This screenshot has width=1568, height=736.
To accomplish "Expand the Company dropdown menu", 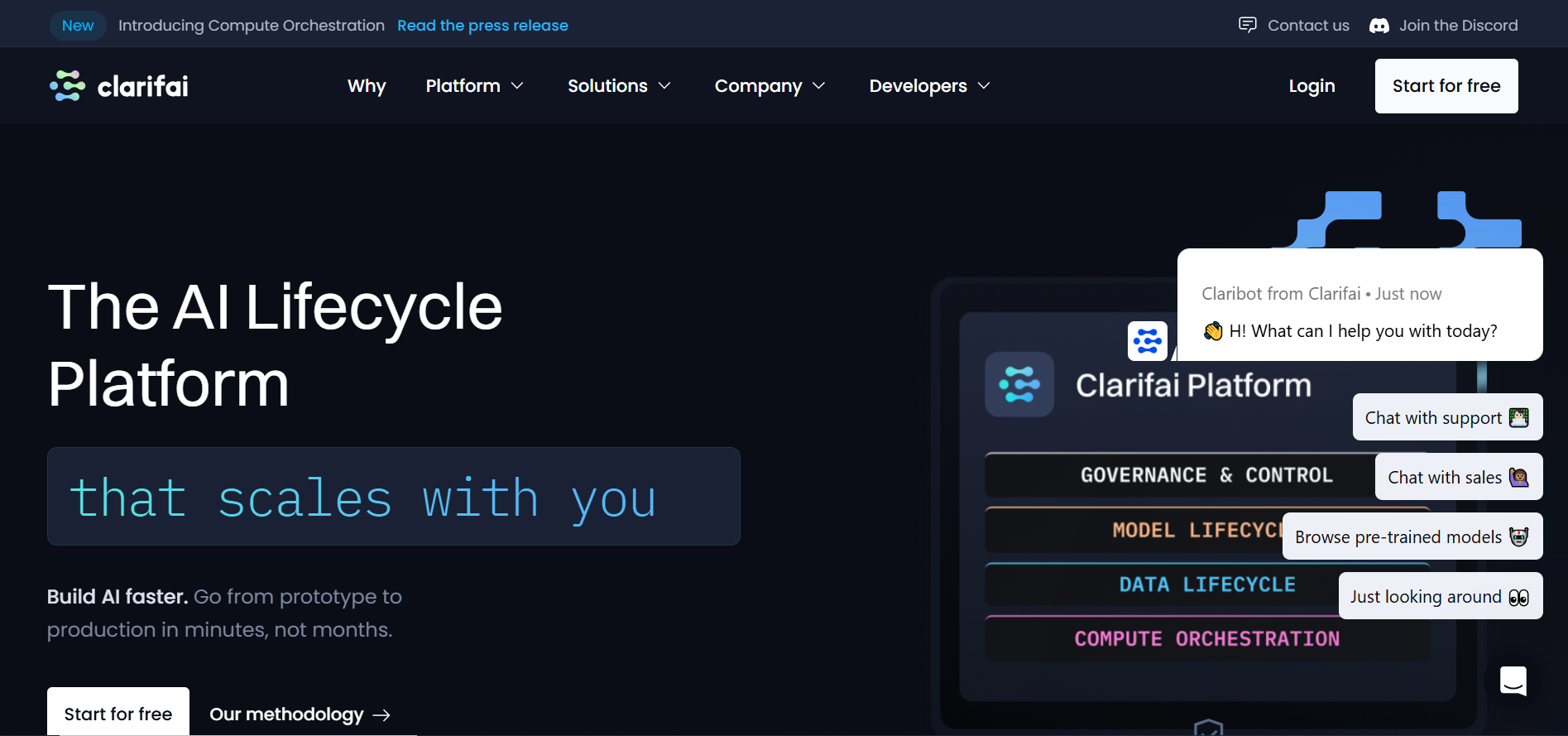I will click(770, 86).
